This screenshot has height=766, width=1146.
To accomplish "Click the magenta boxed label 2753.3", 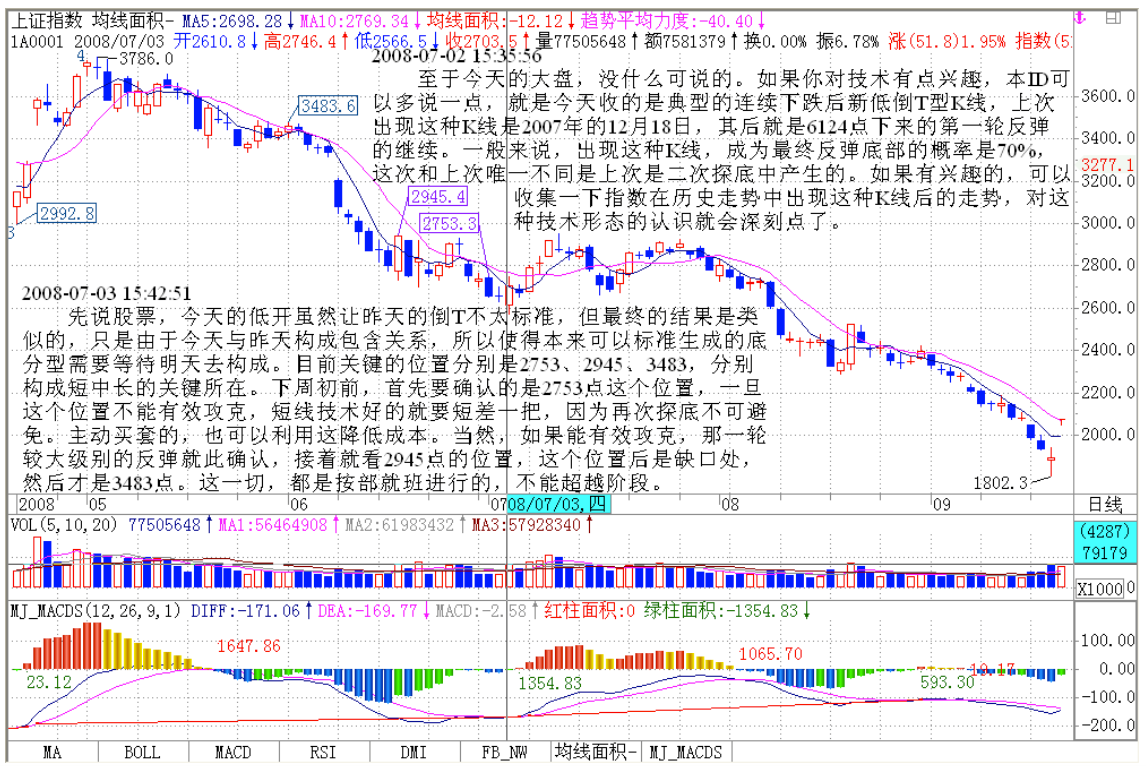I will click(449, 223).
